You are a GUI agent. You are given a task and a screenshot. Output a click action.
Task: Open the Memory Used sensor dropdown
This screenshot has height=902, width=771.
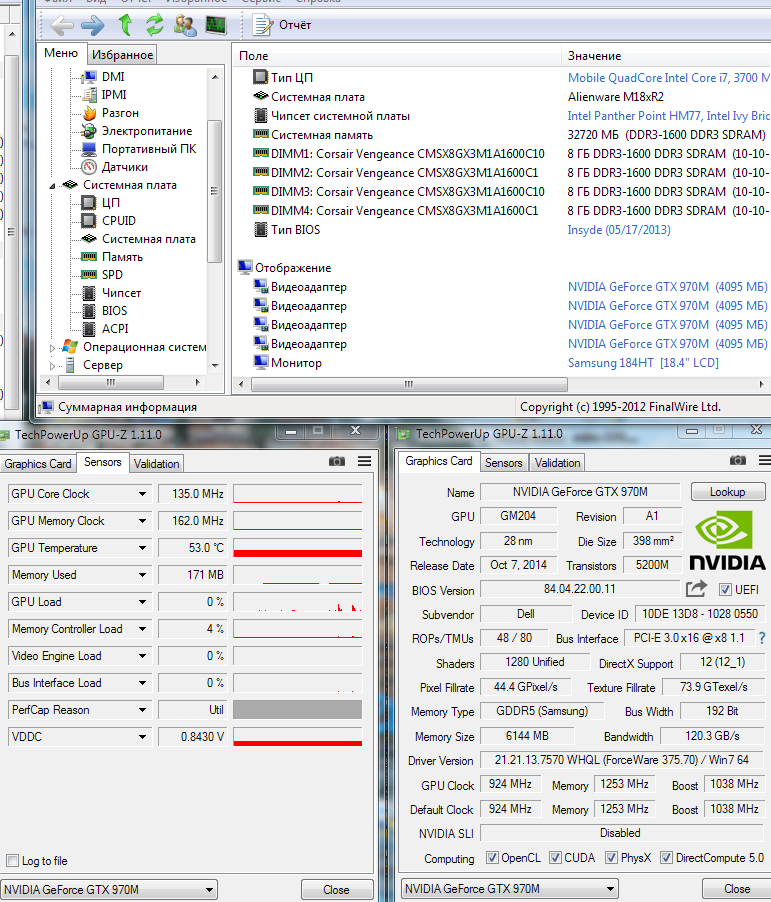[x=142, y=575]
